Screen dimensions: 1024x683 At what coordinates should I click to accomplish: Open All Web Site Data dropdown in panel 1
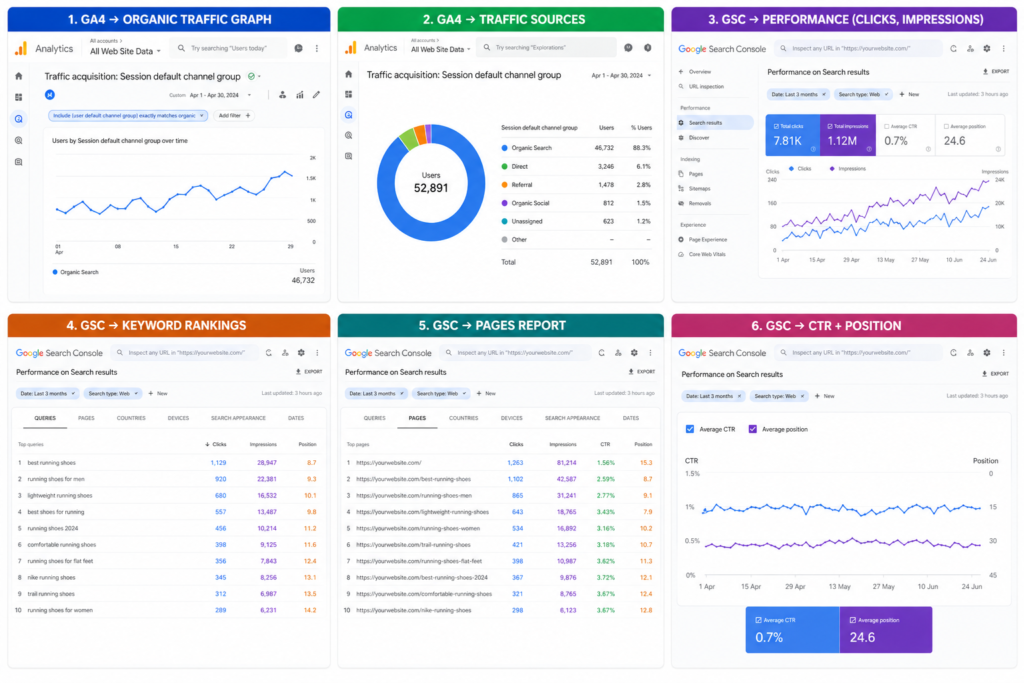coord(125,51)
